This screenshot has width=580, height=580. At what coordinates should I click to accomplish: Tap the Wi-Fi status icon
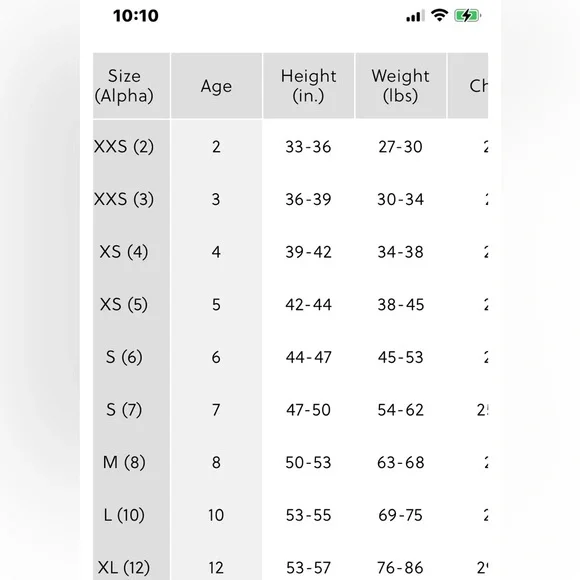click(x=439, y=15)
